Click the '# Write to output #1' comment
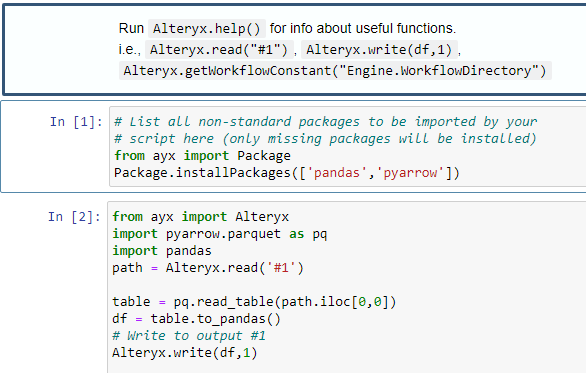This screenshot has width=586, height=373. 189,336
